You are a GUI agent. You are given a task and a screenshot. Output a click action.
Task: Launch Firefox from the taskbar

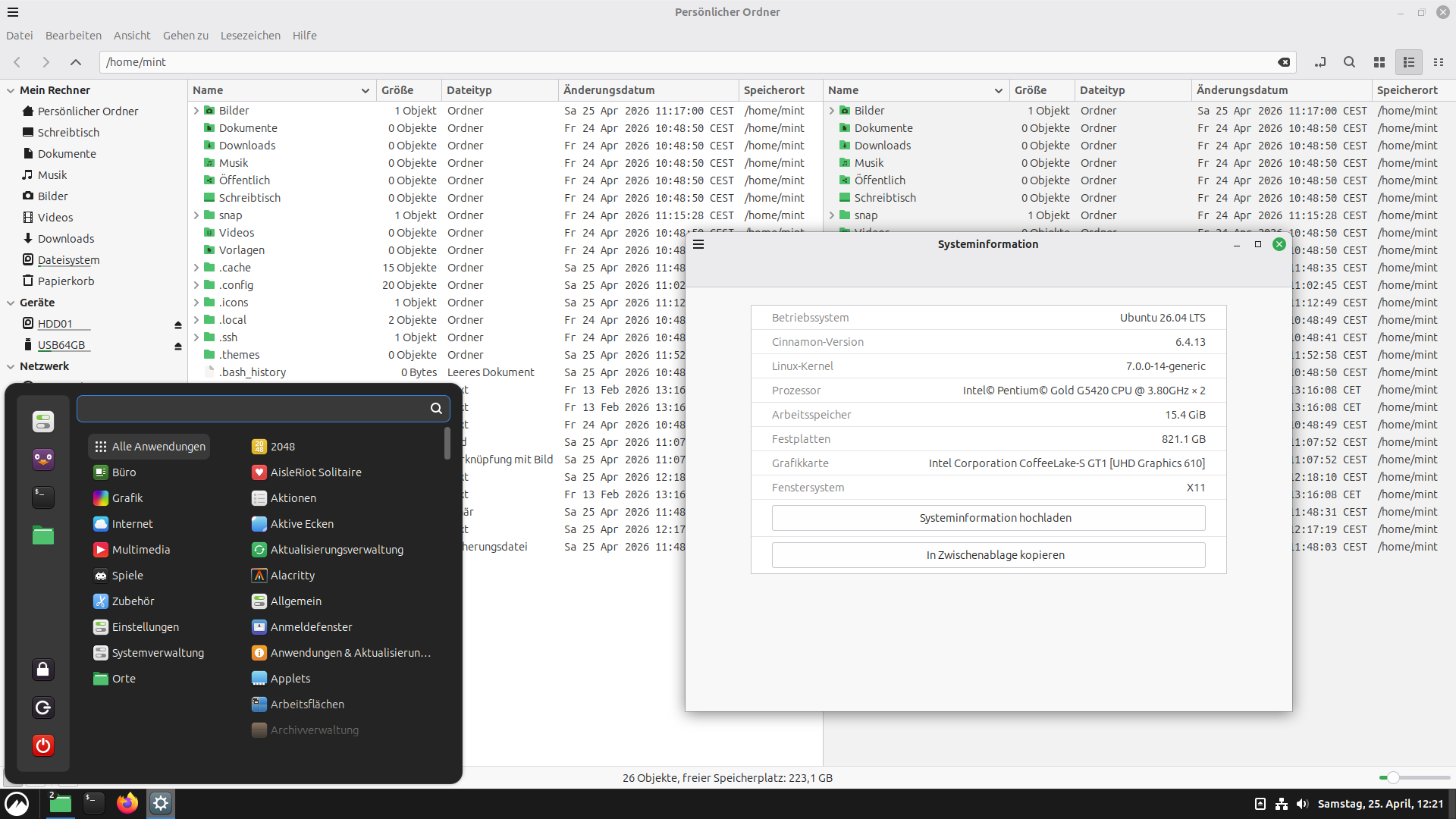pos(127,803)
